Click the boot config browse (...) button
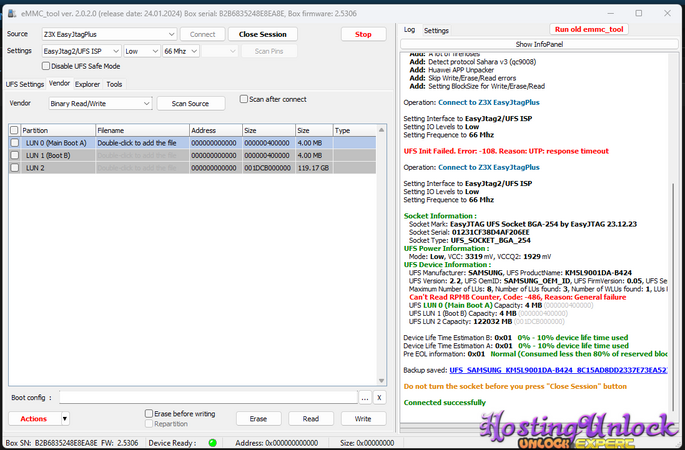Screen dimensions: 685x450 [366, 397]
